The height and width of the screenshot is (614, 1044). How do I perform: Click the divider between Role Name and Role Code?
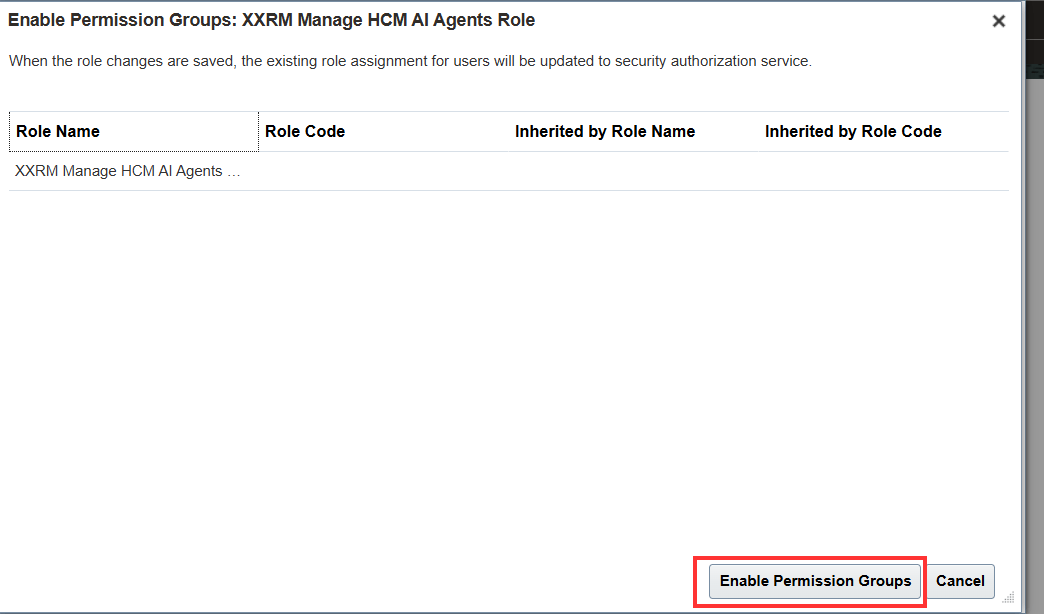[259, 131]
